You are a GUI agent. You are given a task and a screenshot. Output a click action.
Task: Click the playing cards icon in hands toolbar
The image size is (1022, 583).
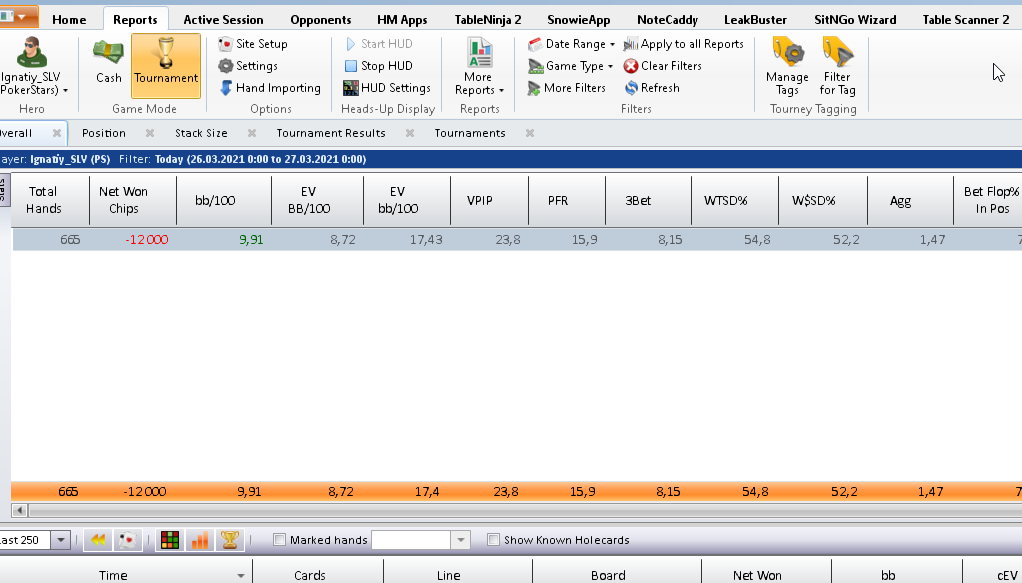tap(128, 540)
